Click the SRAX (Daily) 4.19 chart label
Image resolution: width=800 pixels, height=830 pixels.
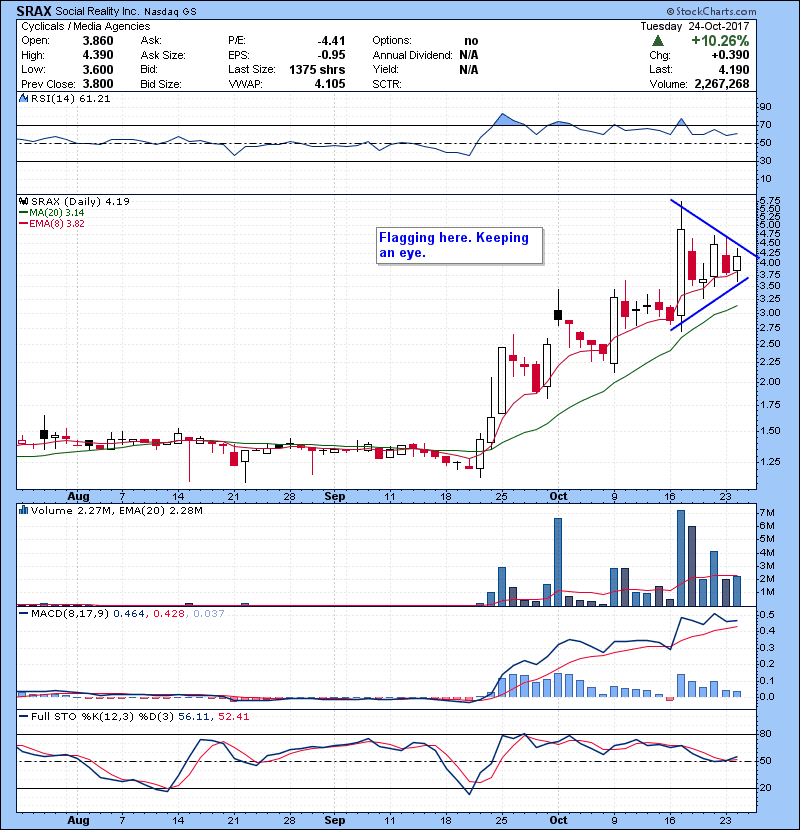click(80, 201)
